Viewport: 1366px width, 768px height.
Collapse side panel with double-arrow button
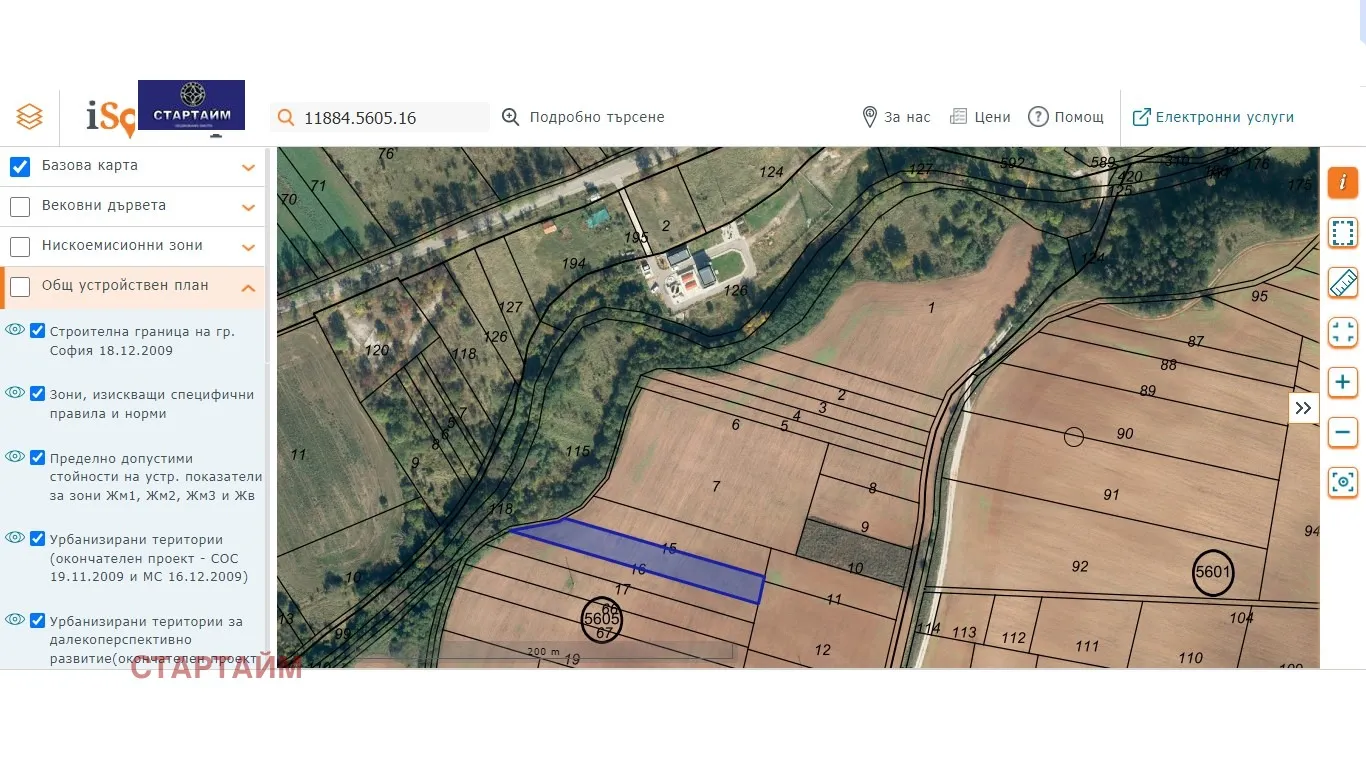pyautogui.click(x=1303, y=408)
